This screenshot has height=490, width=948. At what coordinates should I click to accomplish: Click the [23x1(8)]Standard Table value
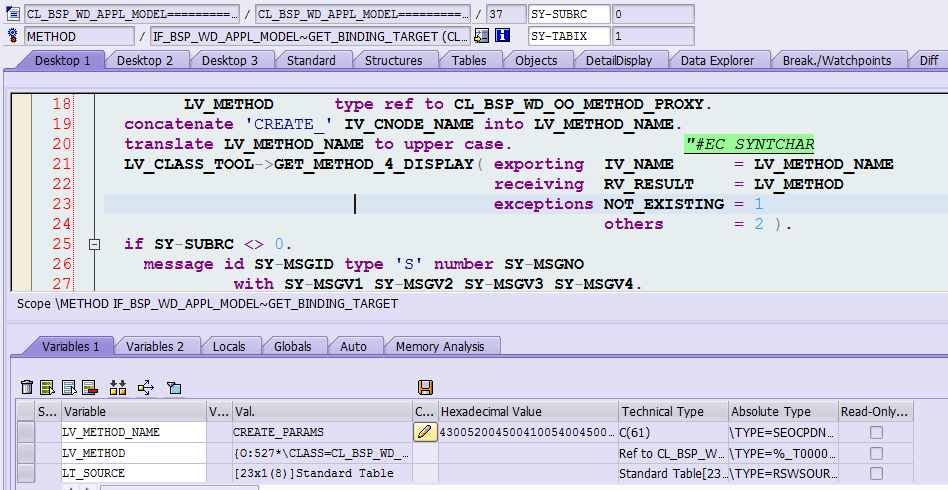322,473
